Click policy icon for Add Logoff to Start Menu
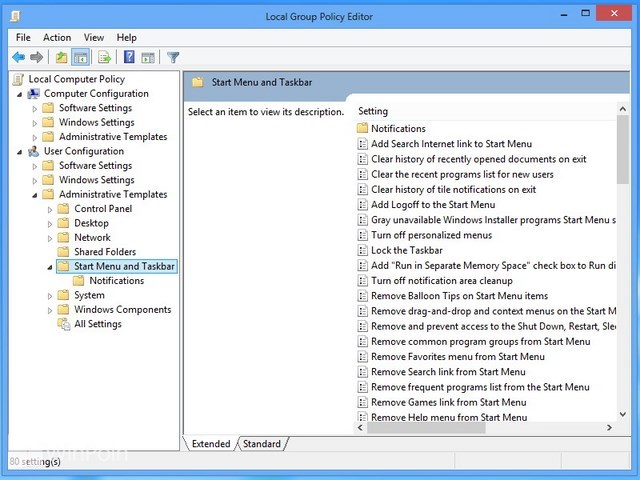The width and height of the screenshot is (640, 480). click(362, 204)
